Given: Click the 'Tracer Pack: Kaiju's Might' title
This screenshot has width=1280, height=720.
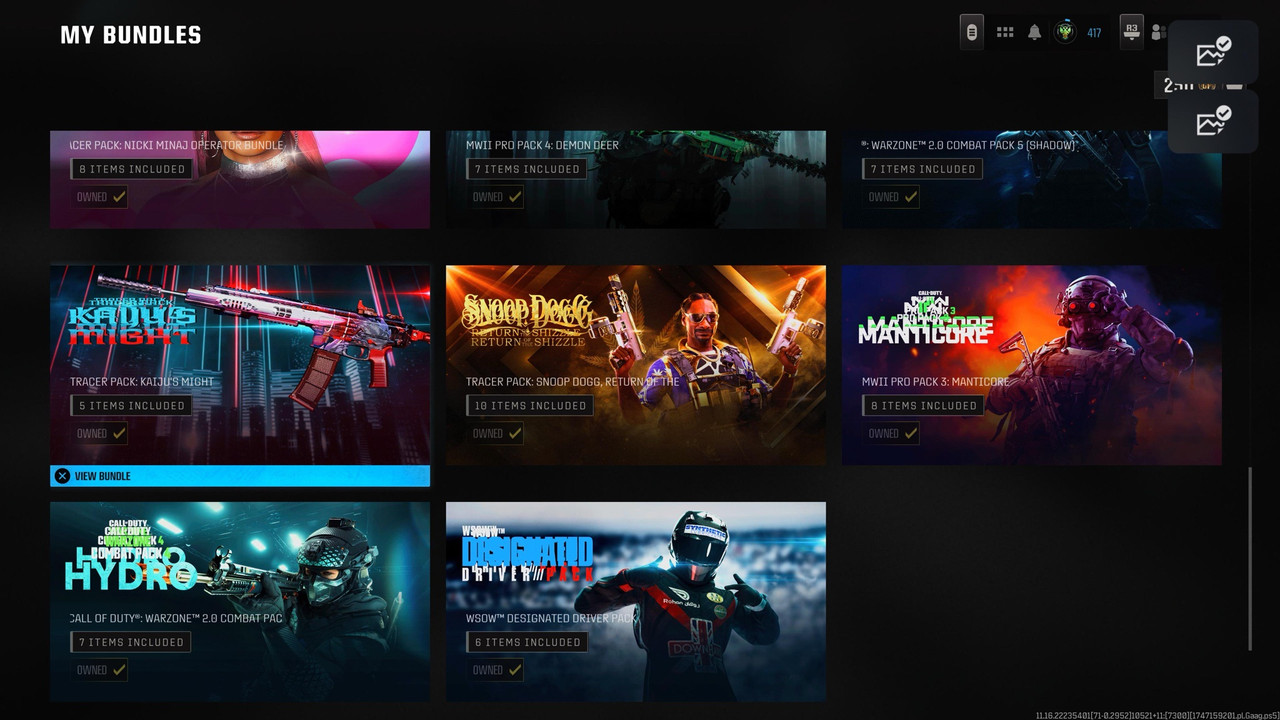Looking at the screenshot, I should tap(141, 381).
